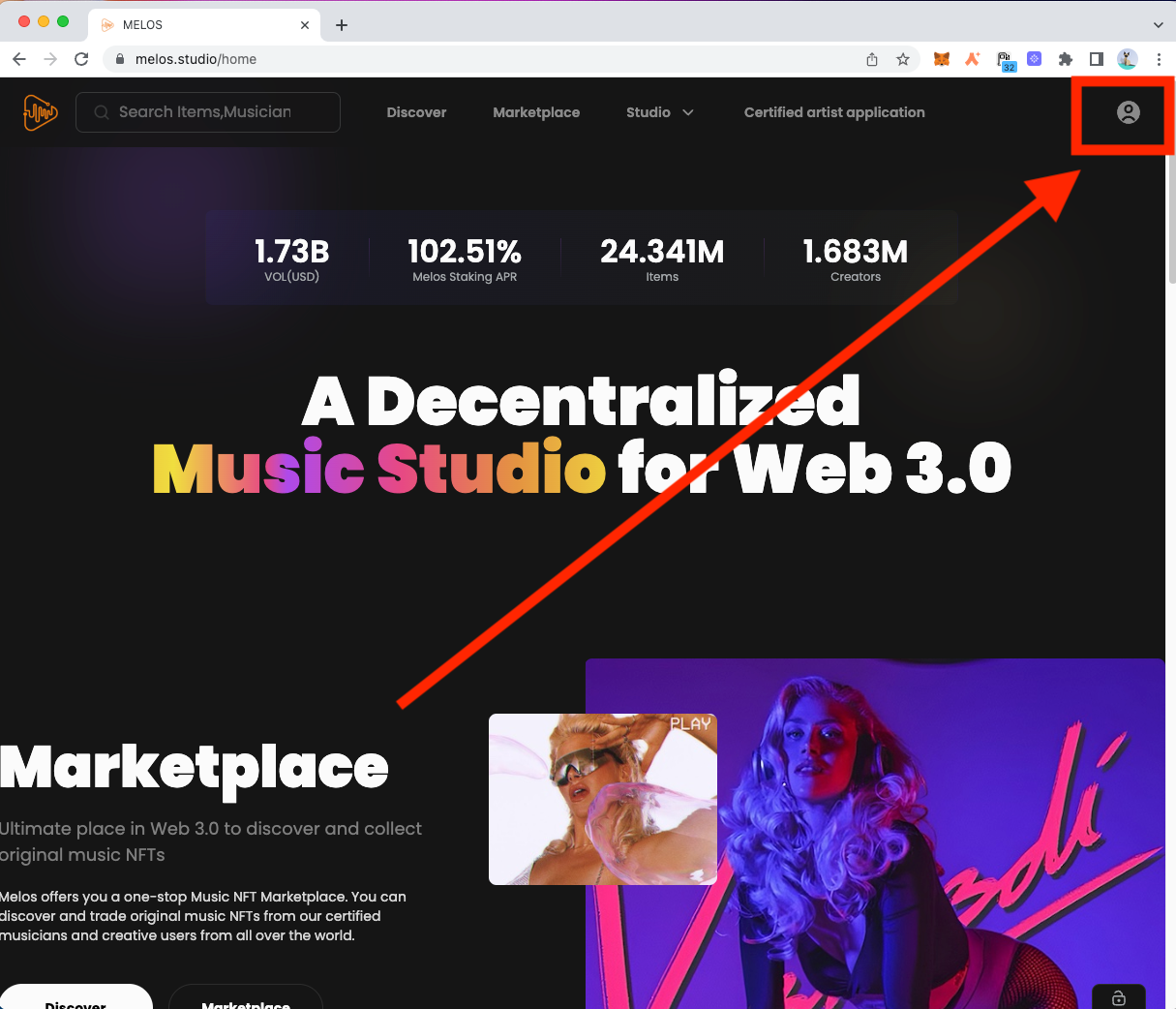Click the unlock icon on the NFT card

(1119, 999)
